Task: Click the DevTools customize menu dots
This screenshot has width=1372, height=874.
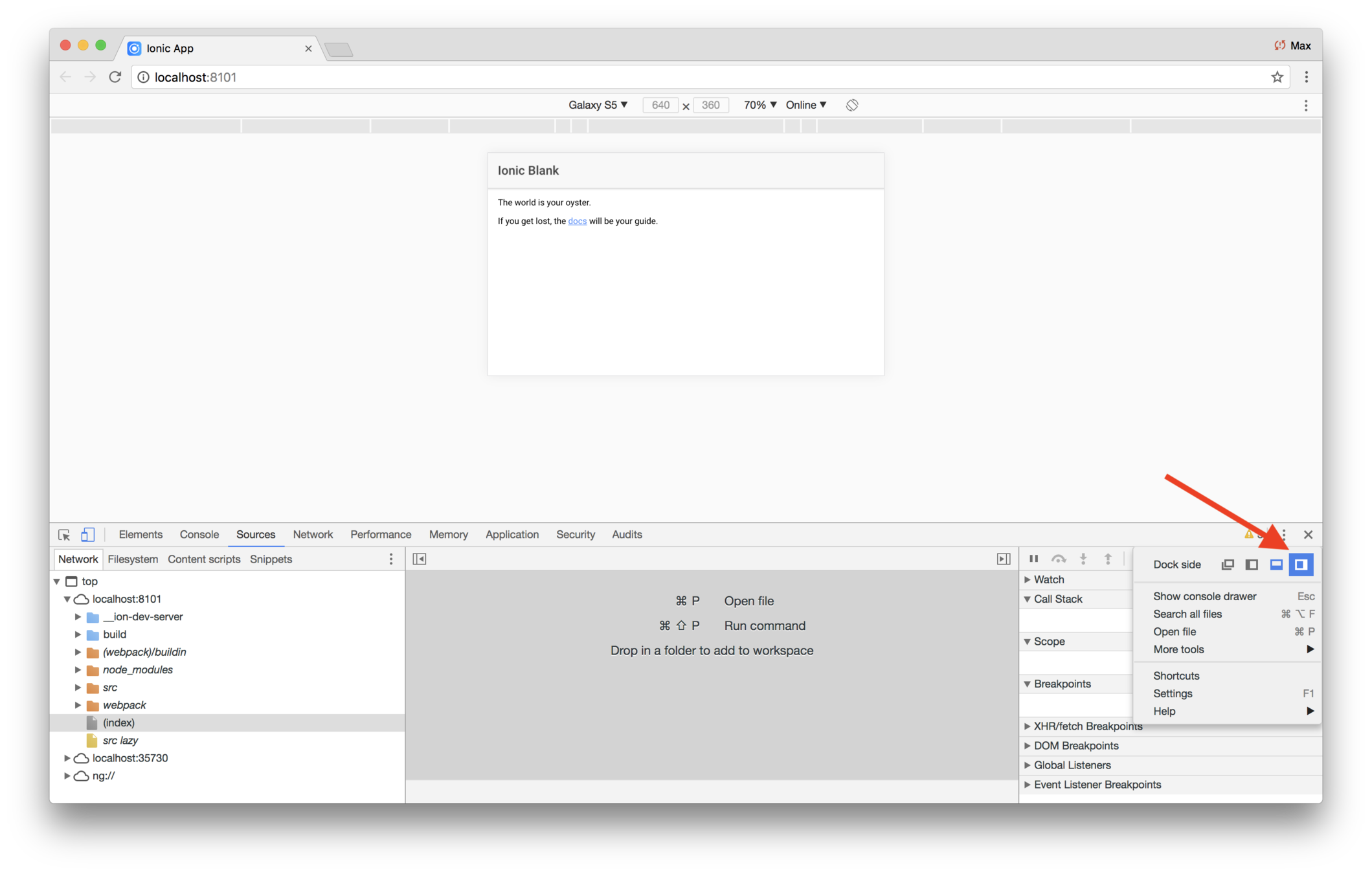Action: click(x=1284, y=535)
